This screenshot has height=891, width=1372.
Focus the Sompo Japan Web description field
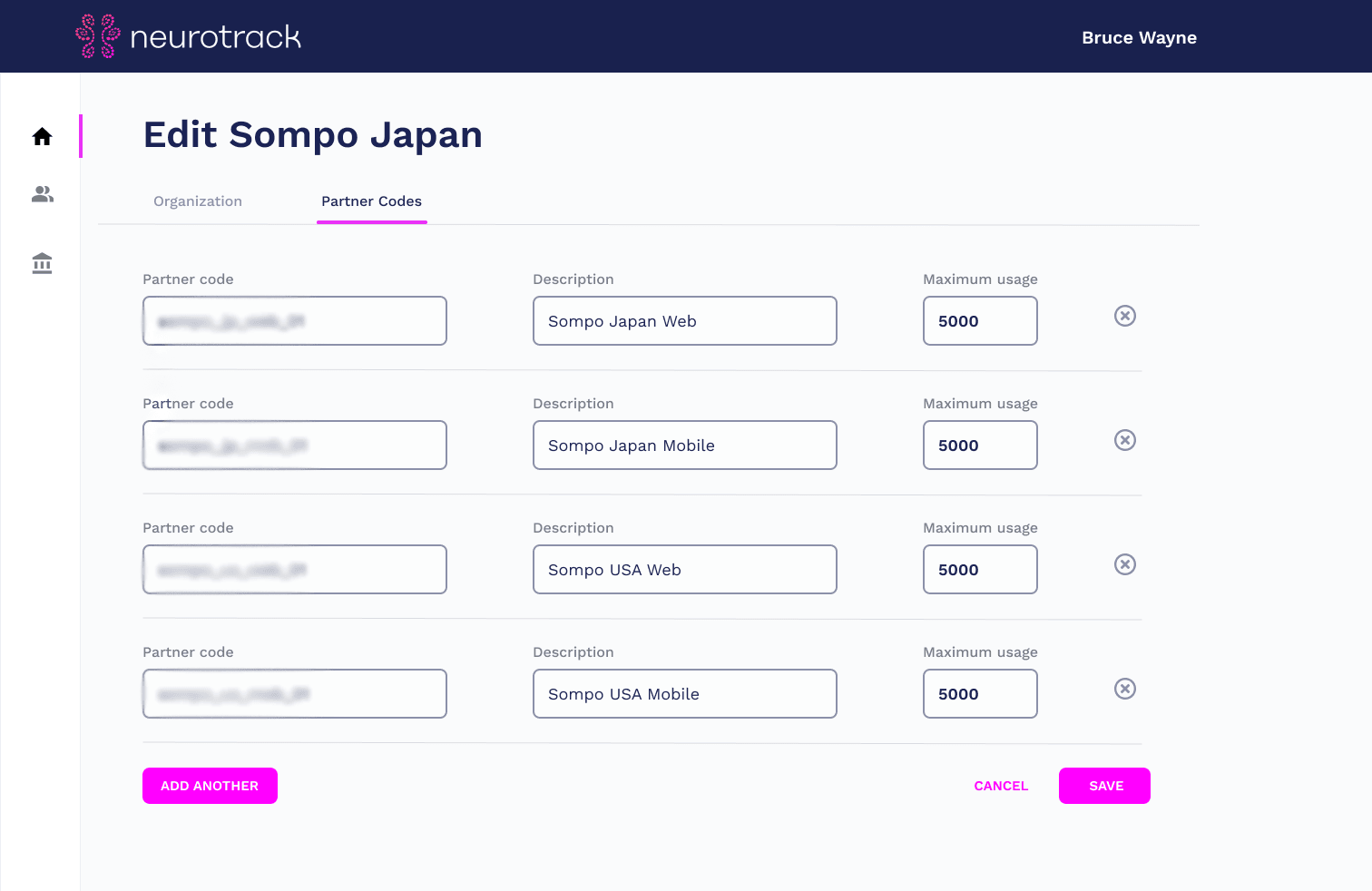684,321
